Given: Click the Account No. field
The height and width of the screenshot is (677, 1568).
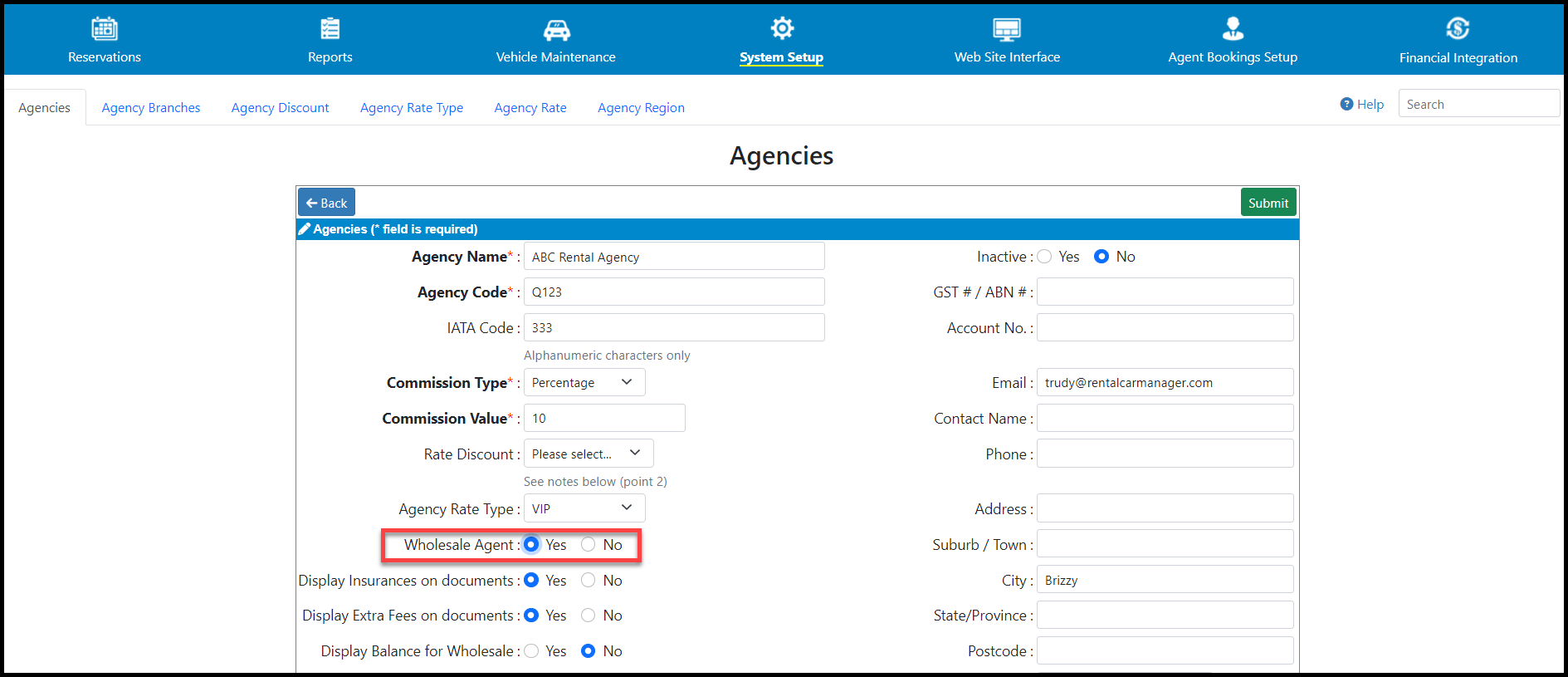Looking at the screenshot, I should coord(1165,327).
